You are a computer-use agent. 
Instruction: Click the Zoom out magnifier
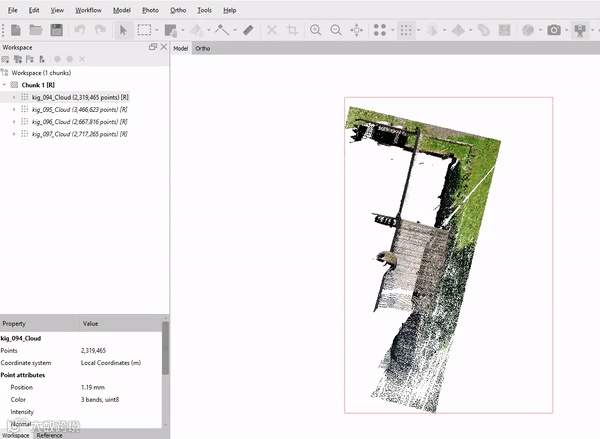[336, 30]
